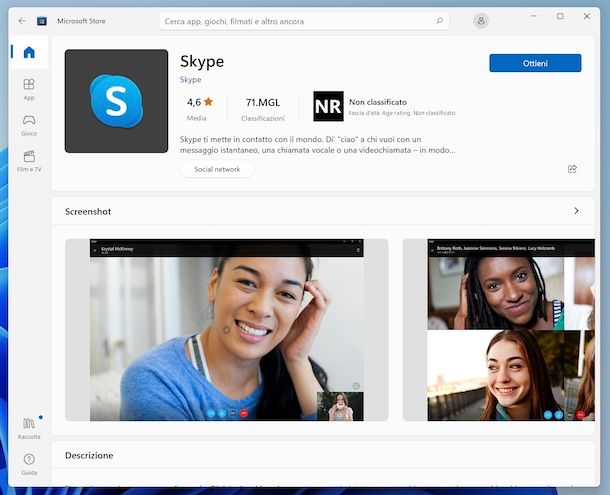Open the user account profile icon
Viewport: 610px width, 495px height.
[481, 21]
